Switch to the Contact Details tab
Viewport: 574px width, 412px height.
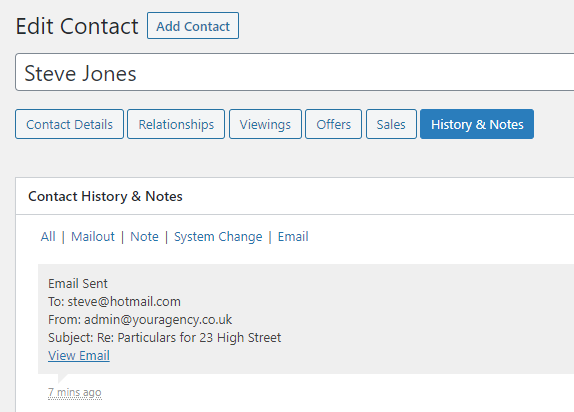pos(70,124)
